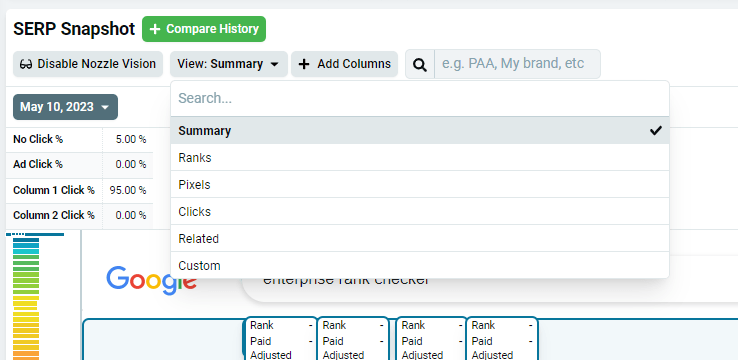Image resolution: width=738 pixels, height=360 pixels.
Task: Select the Ranks view option
Action: [420, 158]
